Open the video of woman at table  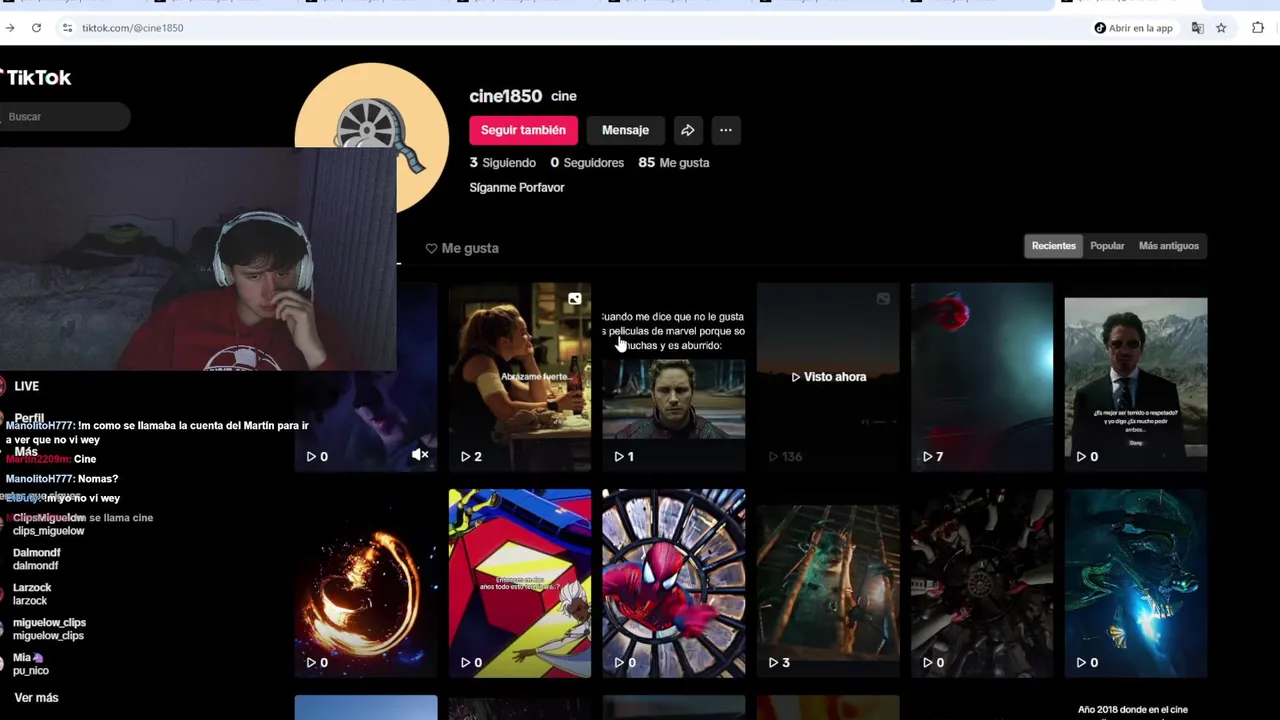point(520,377)
